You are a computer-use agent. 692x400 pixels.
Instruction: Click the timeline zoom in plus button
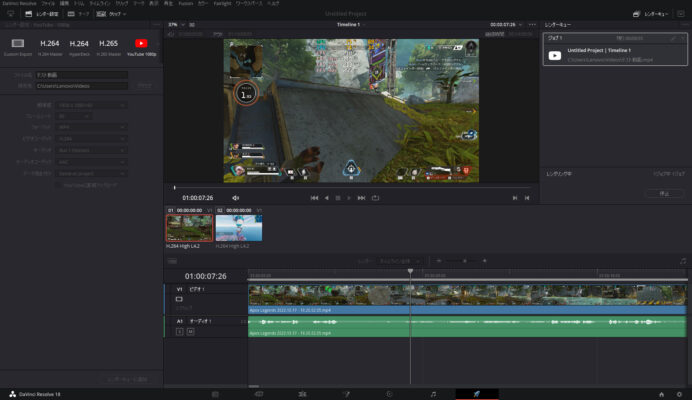[485, 261]
